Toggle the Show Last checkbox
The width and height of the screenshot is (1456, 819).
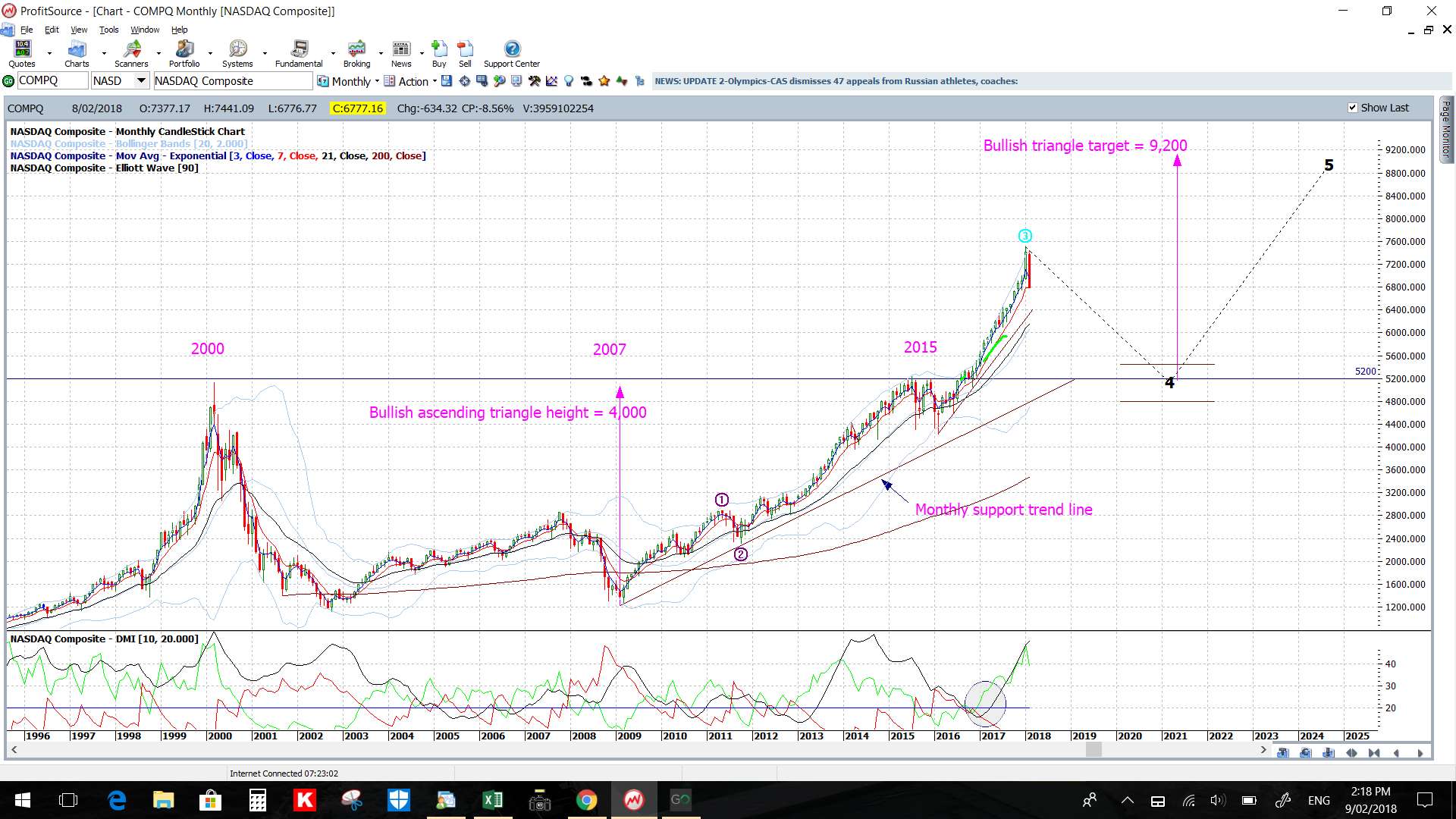point(1352,108)
